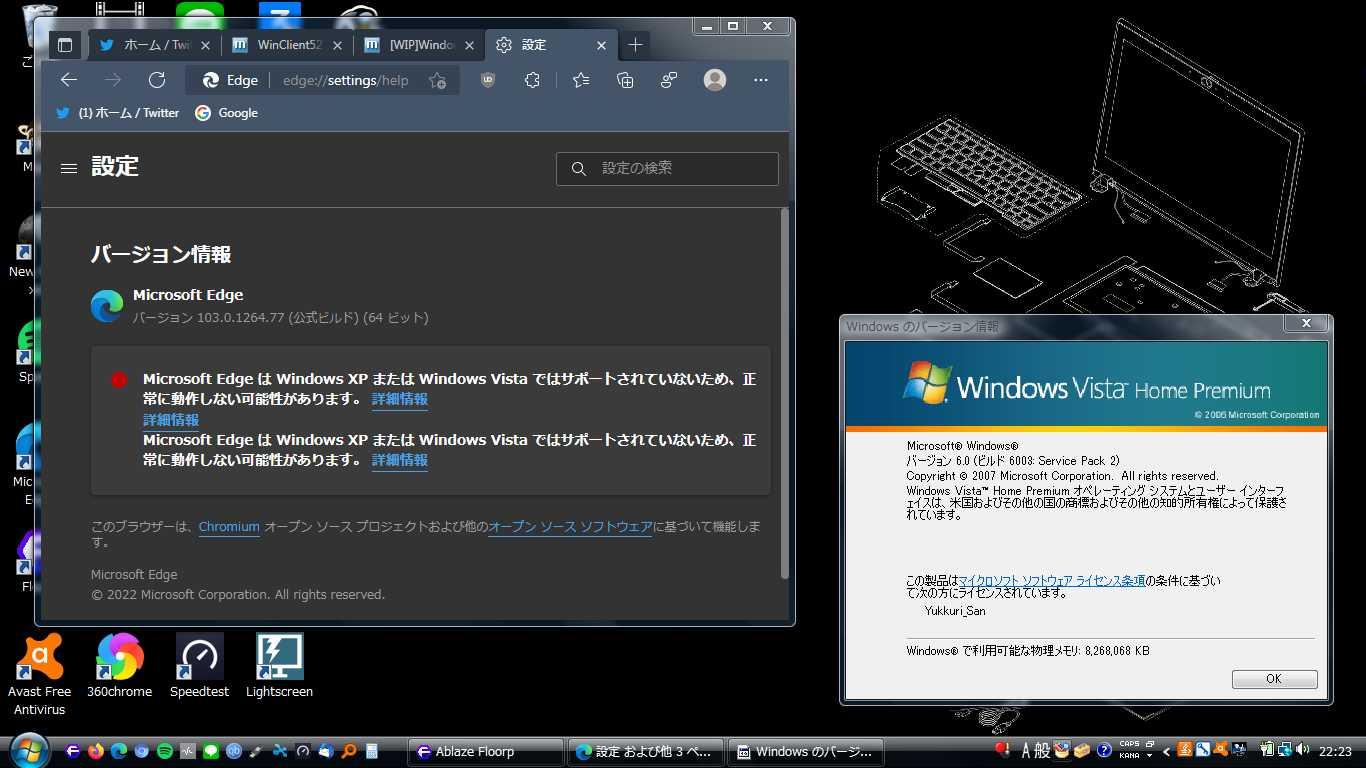This screenshot has height=768, width=1366.
Task: Expand the settings hamburger menu
Action: click(x=69, y=168)
